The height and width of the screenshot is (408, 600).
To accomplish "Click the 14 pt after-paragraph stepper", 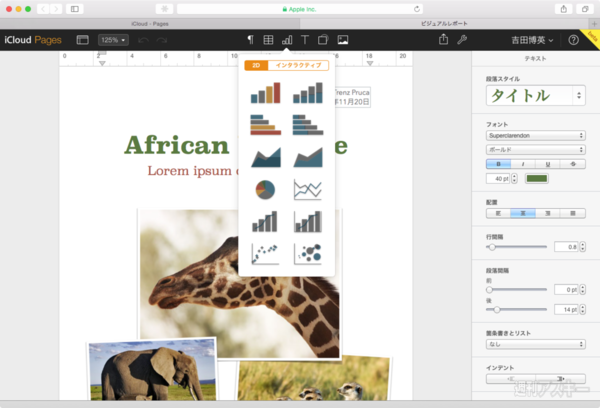I will 582,309.
